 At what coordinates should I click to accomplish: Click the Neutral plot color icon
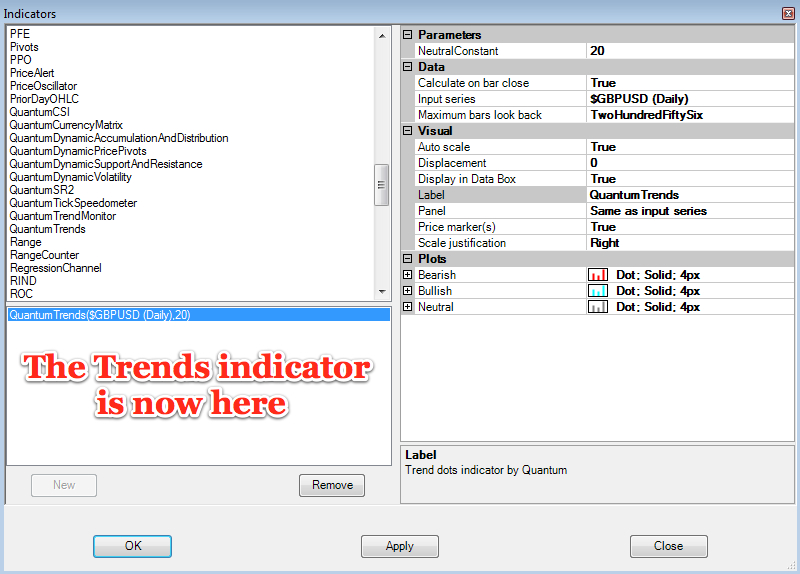pos(597,307)
